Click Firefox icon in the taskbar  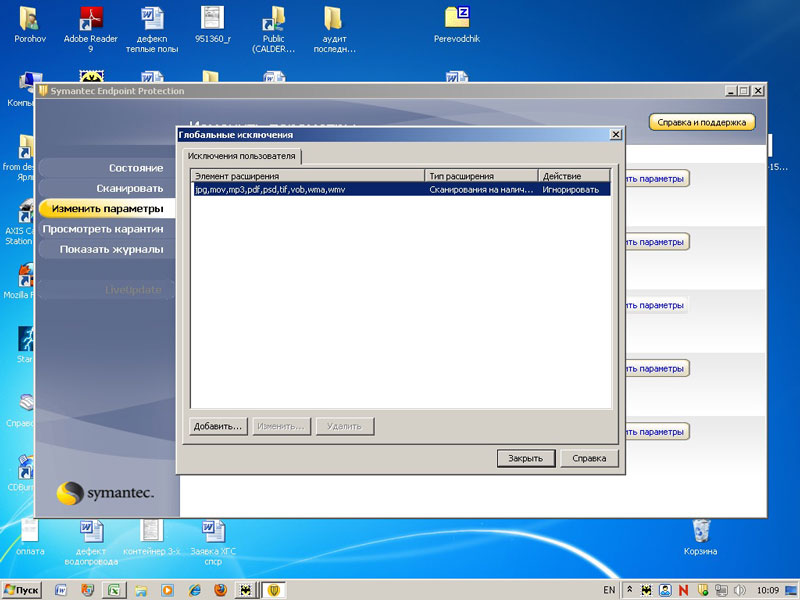[x=220, y=590]
